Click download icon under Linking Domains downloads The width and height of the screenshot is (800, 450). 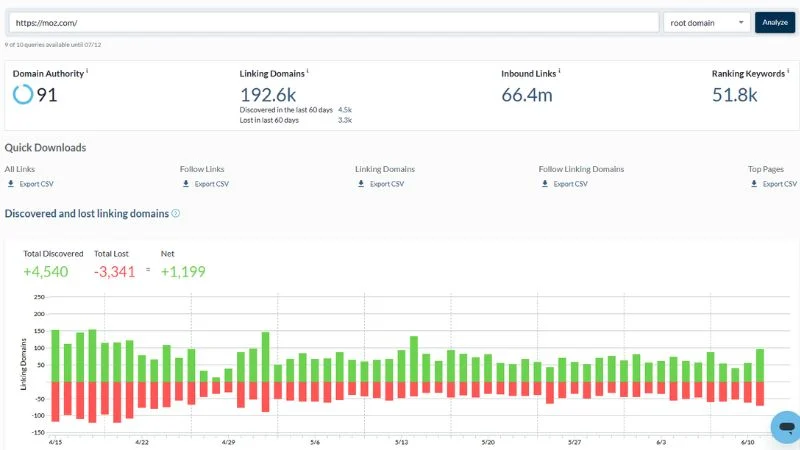point(361,184)
